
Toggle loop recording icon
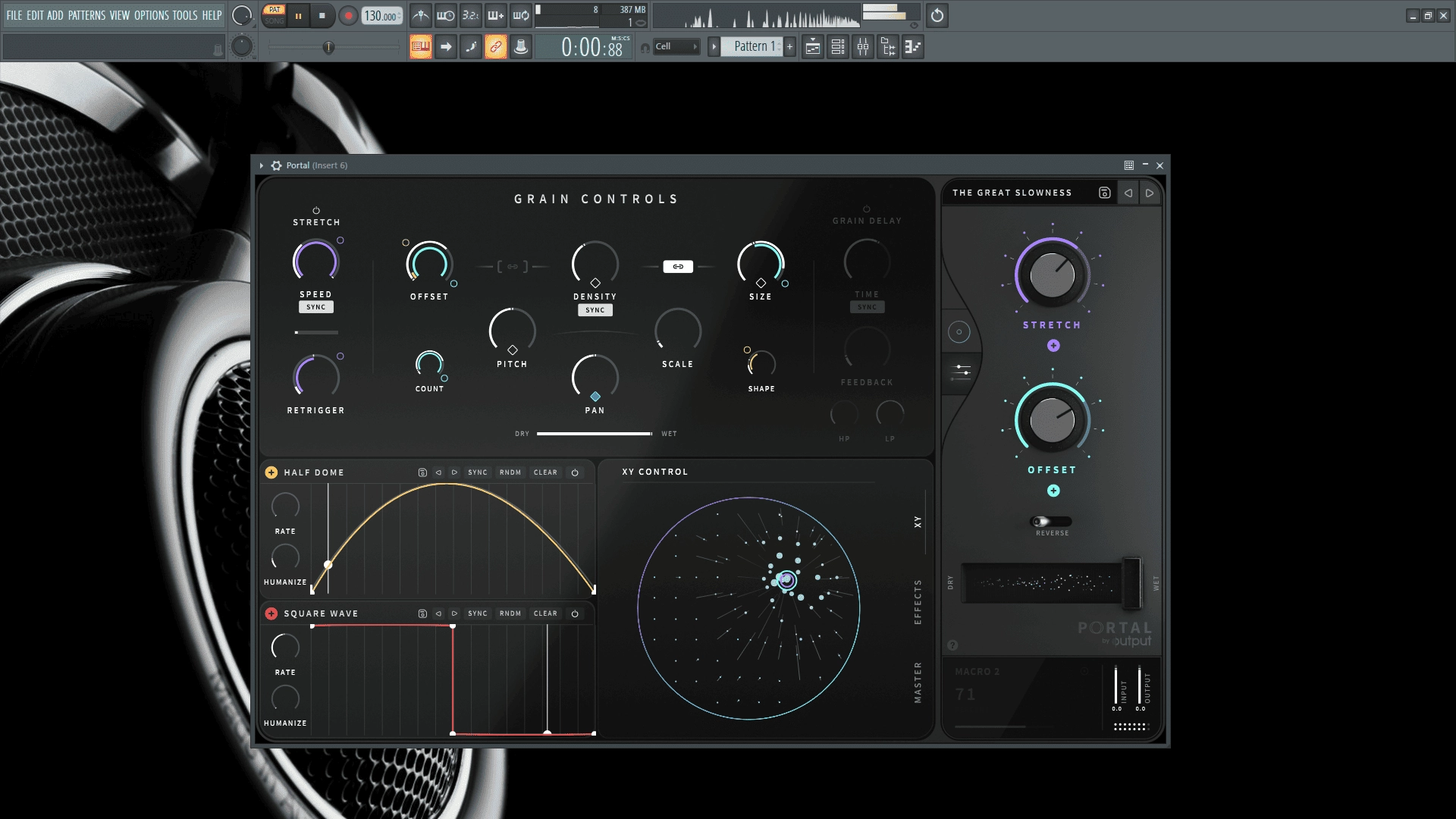pyautogui.click(x=521, y=15)
